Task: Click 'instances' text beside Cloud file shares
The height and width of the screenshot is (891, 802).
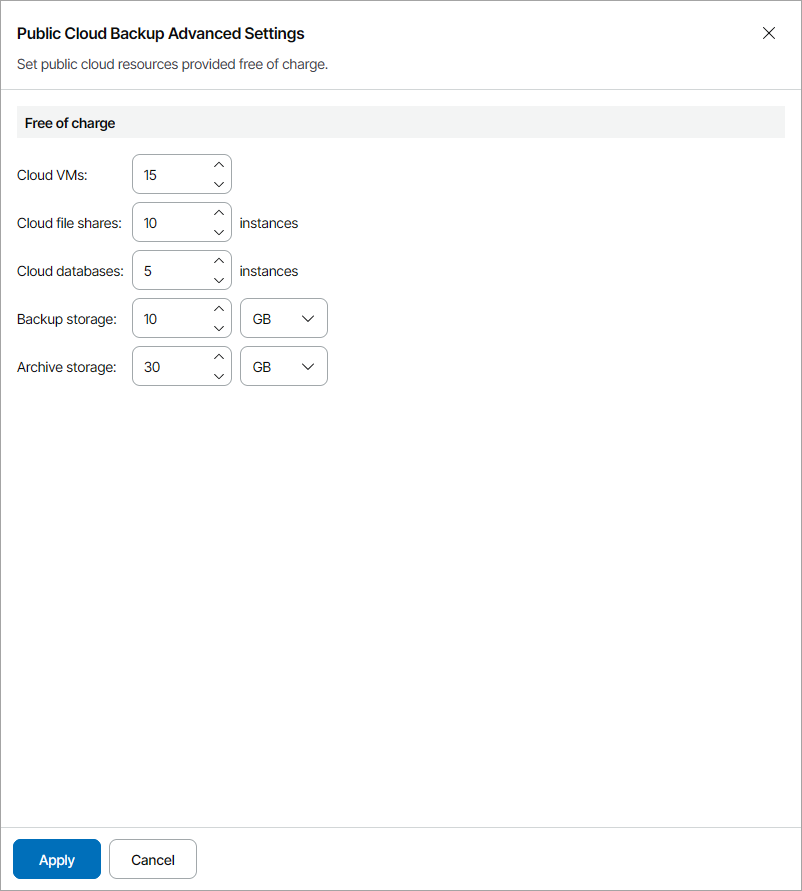Action: tap(269, 223)
